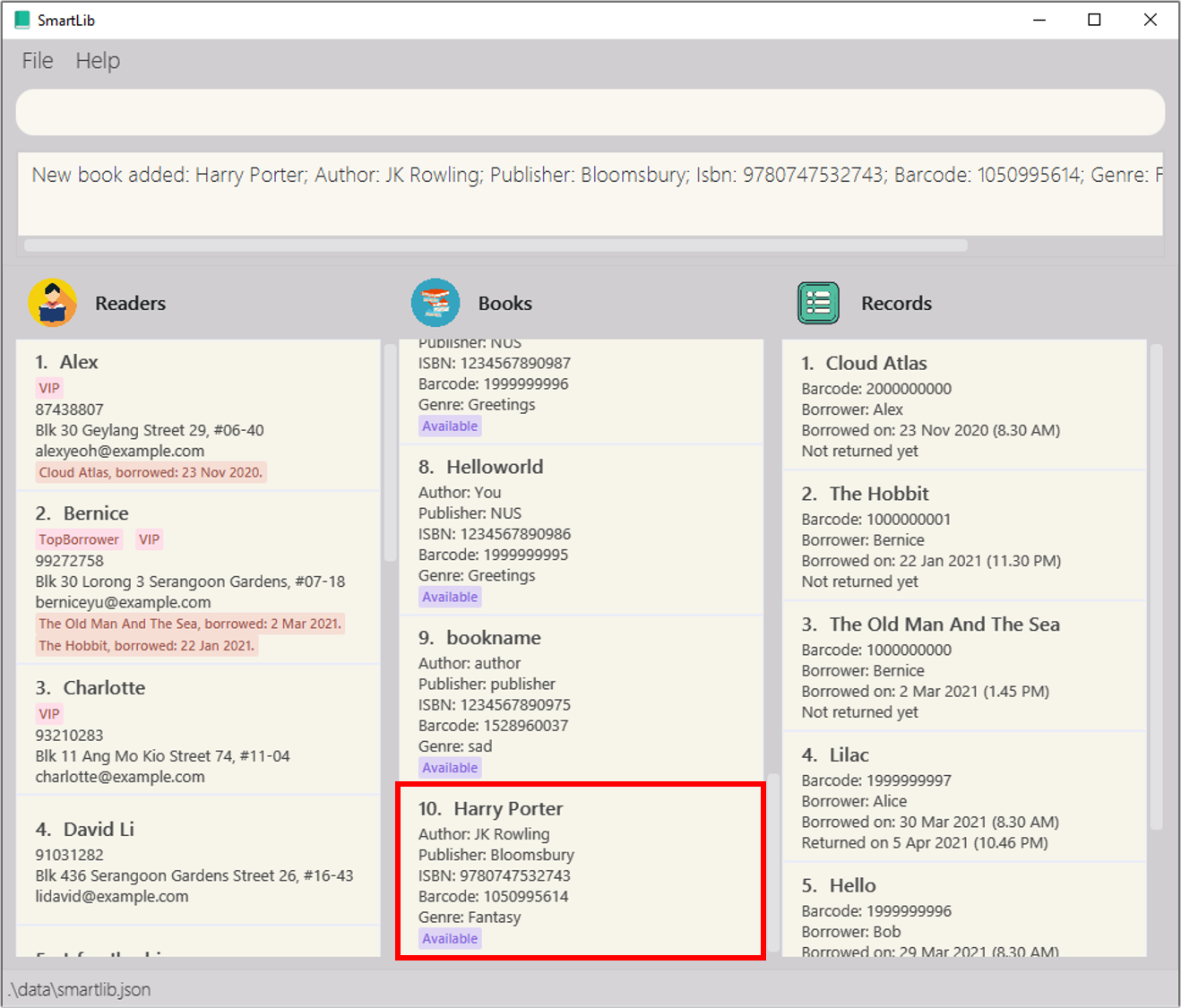Viewport: 1181px width, 1008px height.
Task: Close the SmartLib window
Action: 1151,20
